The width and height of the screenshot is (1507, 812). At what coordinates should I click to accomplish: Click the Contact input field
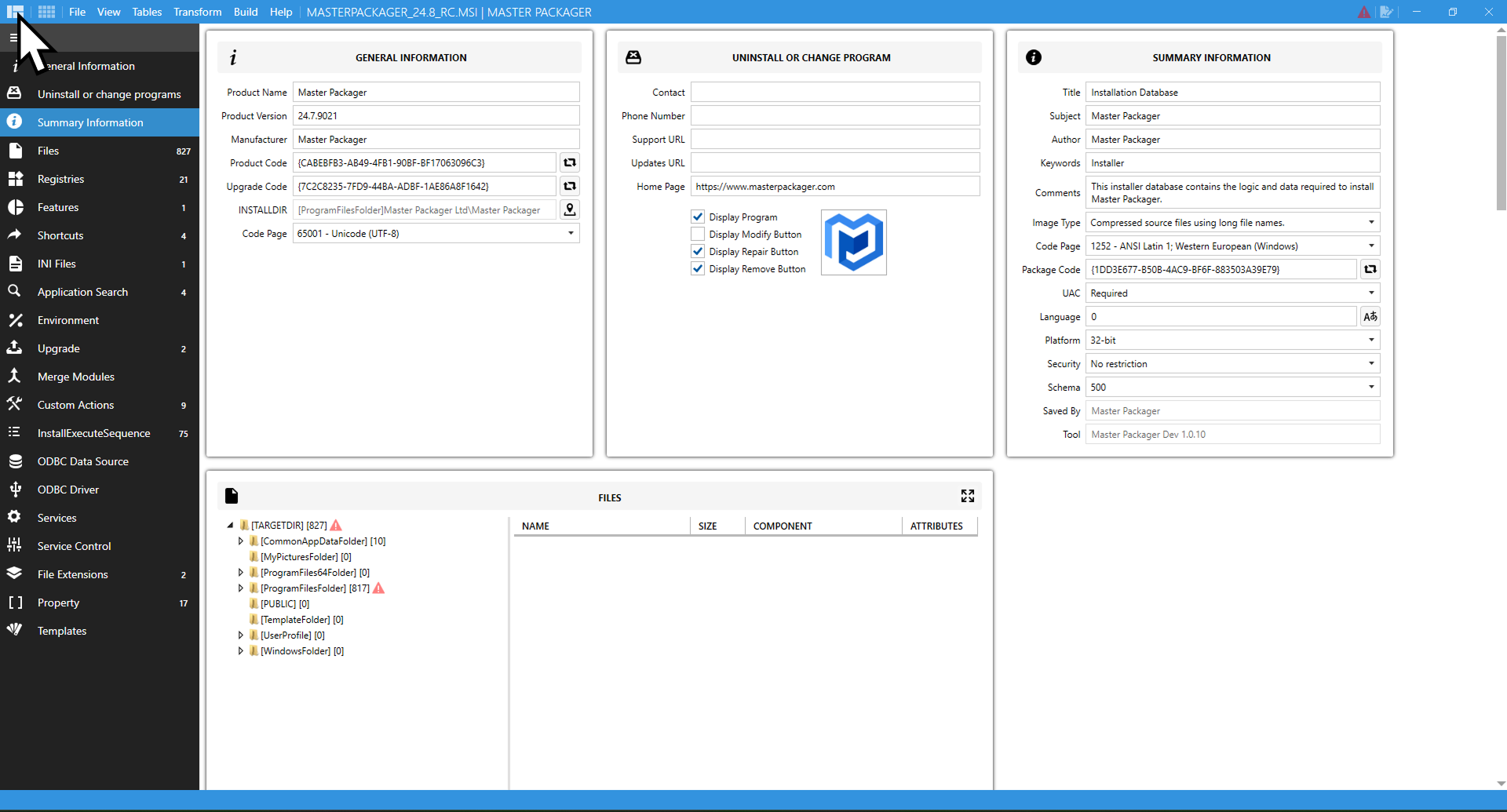(835, 92)
